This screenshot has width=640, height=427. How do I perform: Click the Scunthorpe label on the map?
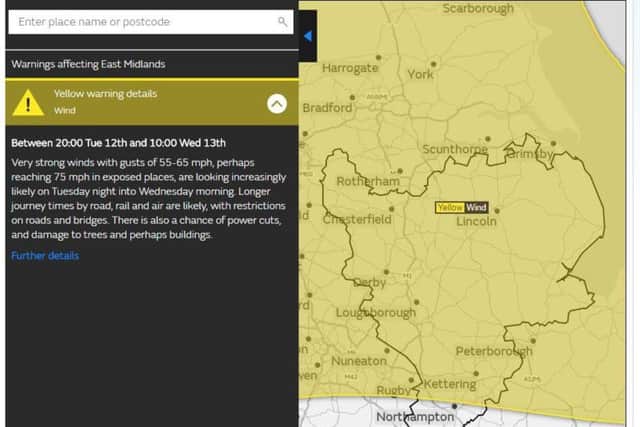pyautogui.click(x=455, y=149)
